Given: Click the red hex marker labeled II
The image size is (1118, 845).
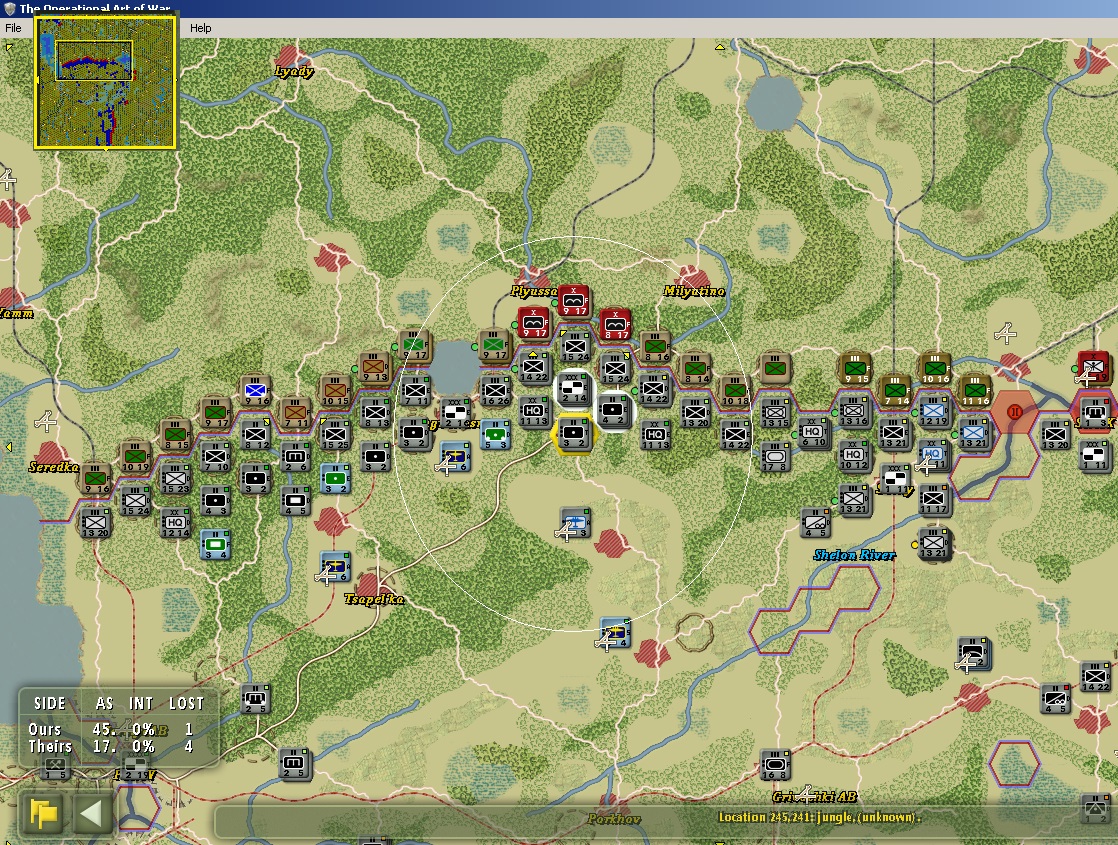Looking at the screenshot, I should pyautogui.click(x=1014, y=412).
